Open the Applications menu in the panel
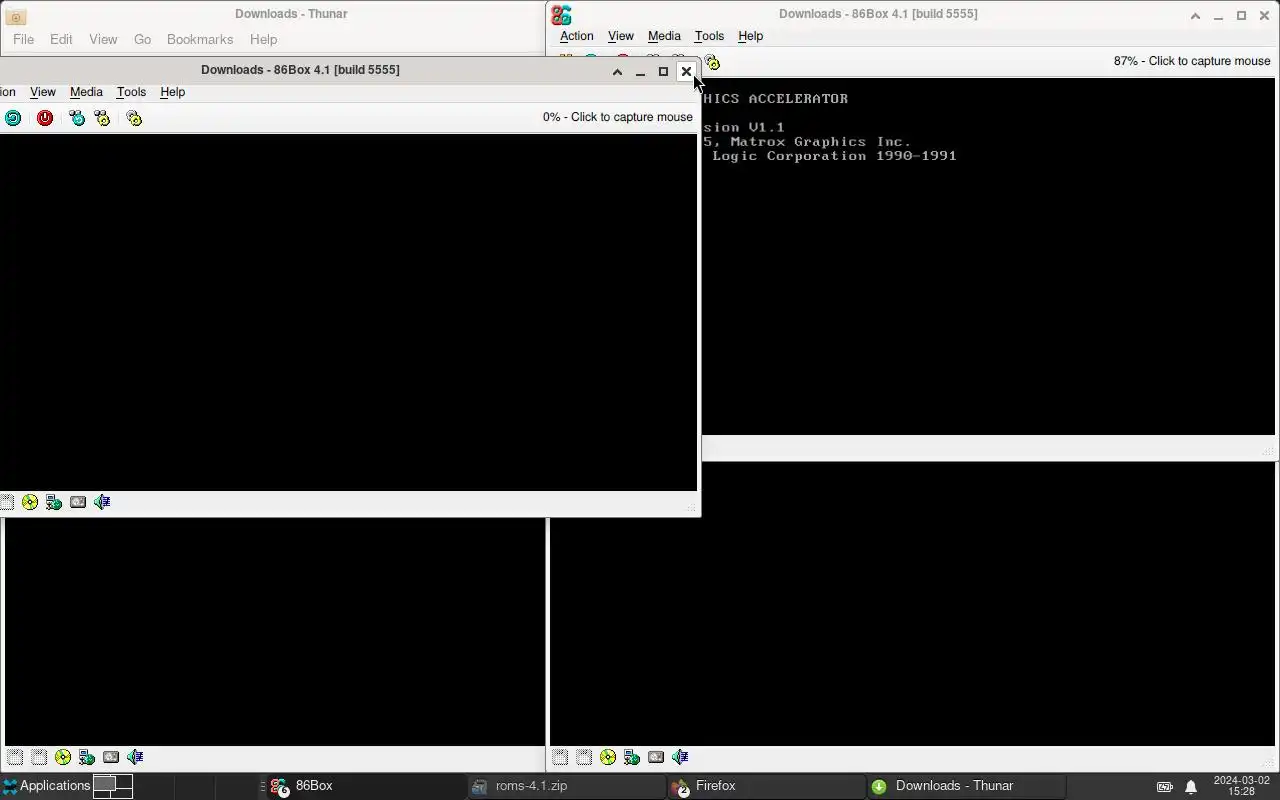Screen dimensions: 1280x800 46,786
